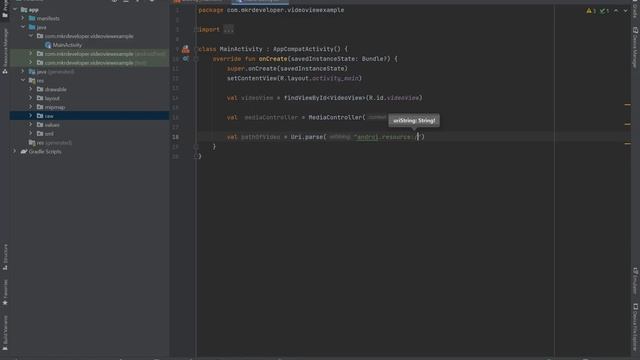The width and height of the screenshot is (640, 360).
Task: Expand the (test) package arrow
Action: click(31, 62)
